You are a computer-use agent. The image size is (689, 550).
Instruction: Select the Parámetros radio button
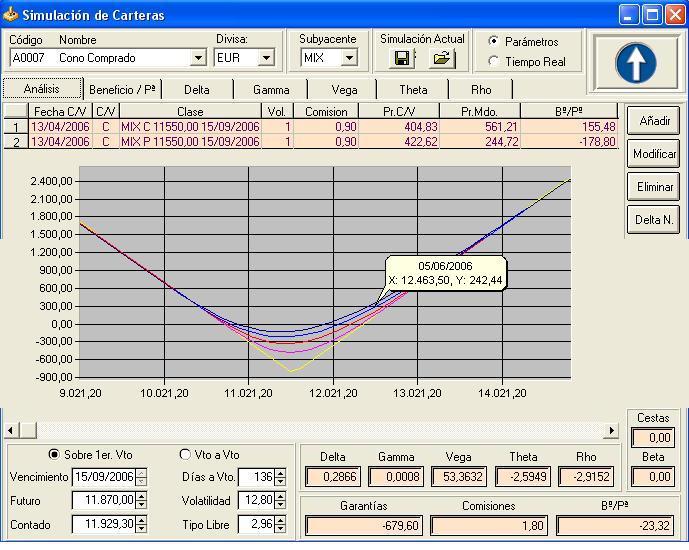coord(493,41)
